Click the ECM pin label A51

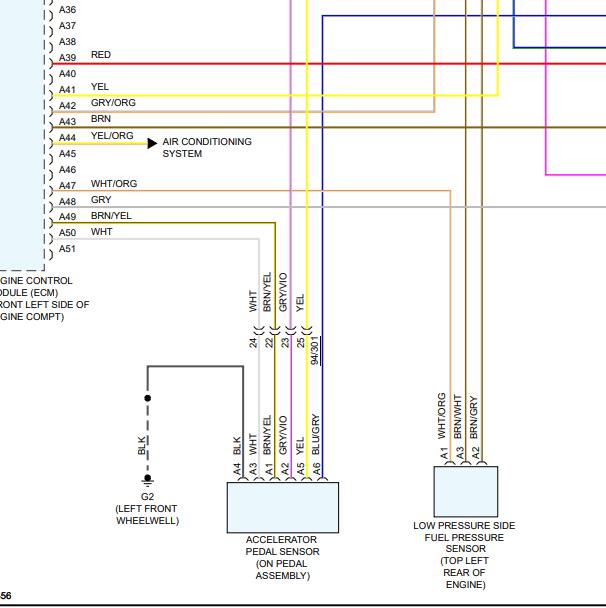[x=67, y=249]
